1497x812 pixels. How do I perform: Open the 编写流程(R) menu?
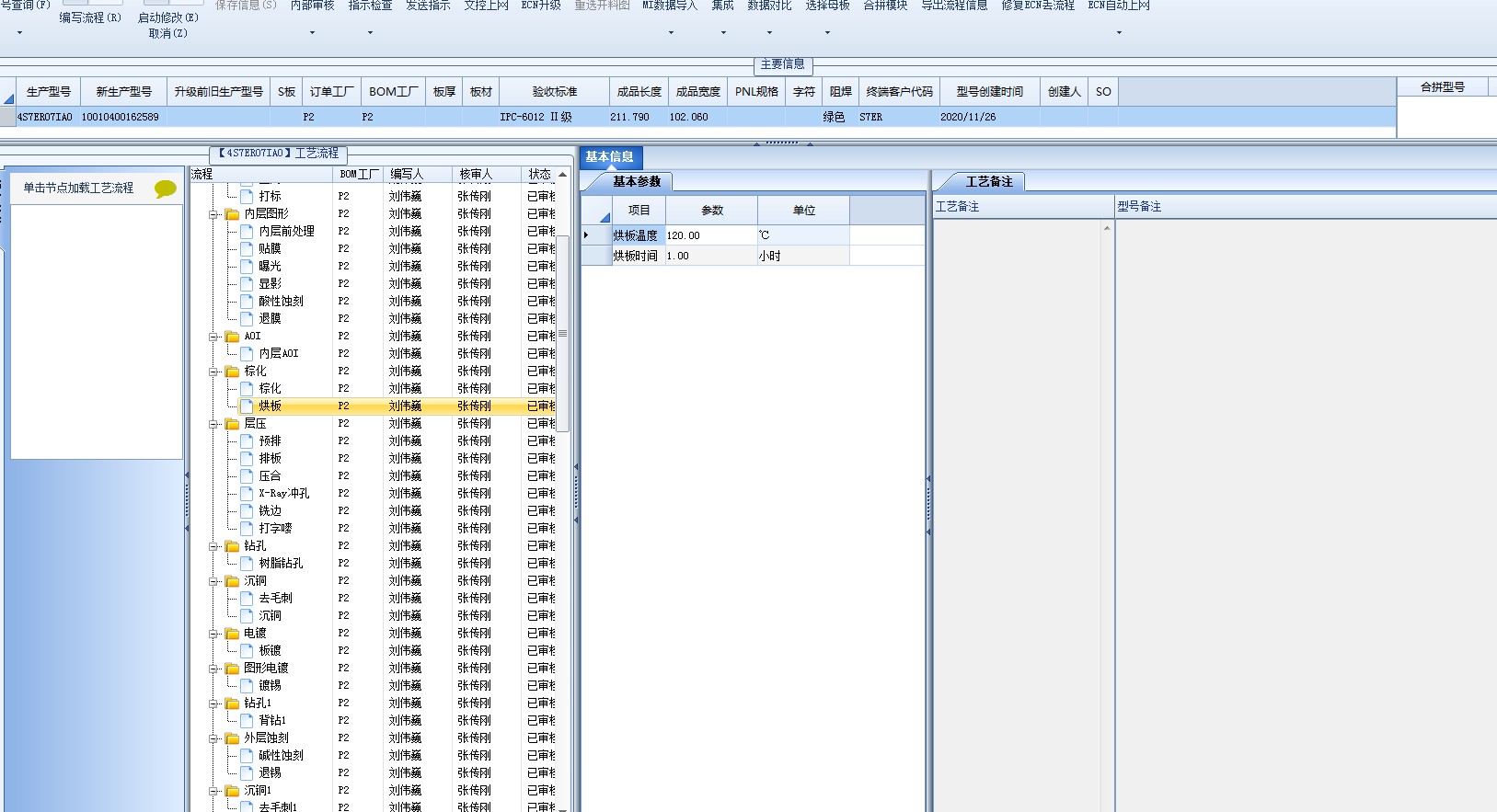(90, 17)
